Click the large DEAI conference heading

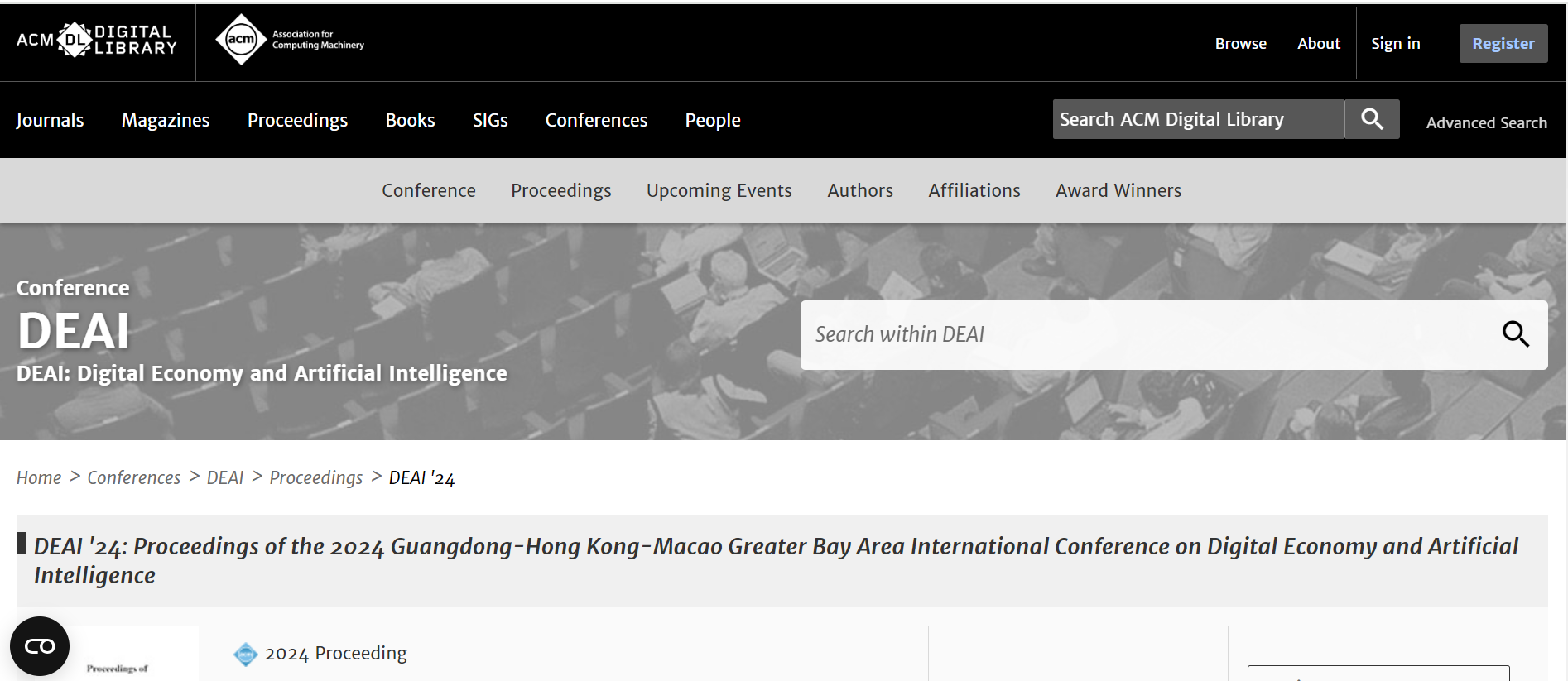pyautogui.click(x=74, y=331)
